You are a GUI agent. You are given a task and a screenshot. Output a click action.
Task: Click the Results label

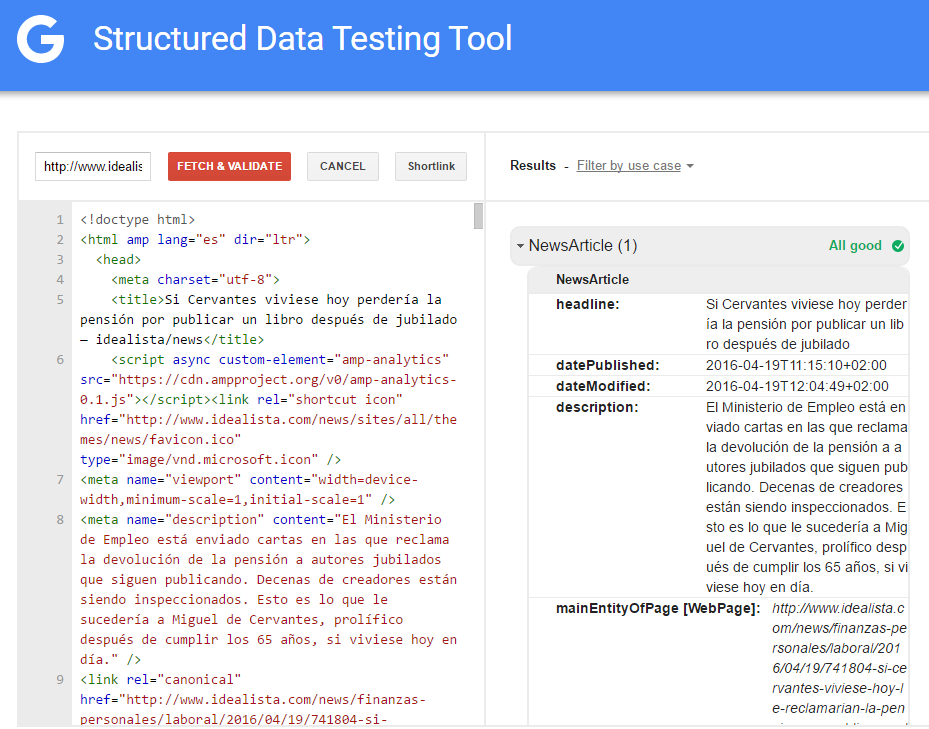[x=532, y=166]
